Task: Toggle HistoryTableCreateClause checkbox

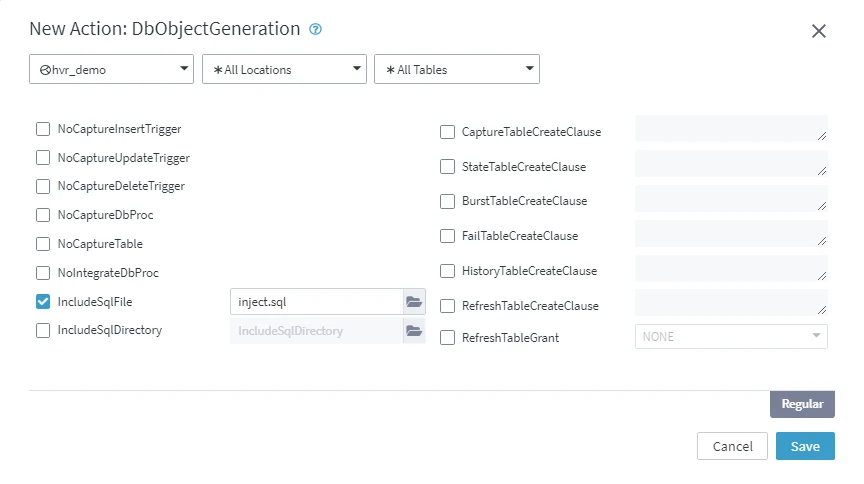Action: coord(447,271)
